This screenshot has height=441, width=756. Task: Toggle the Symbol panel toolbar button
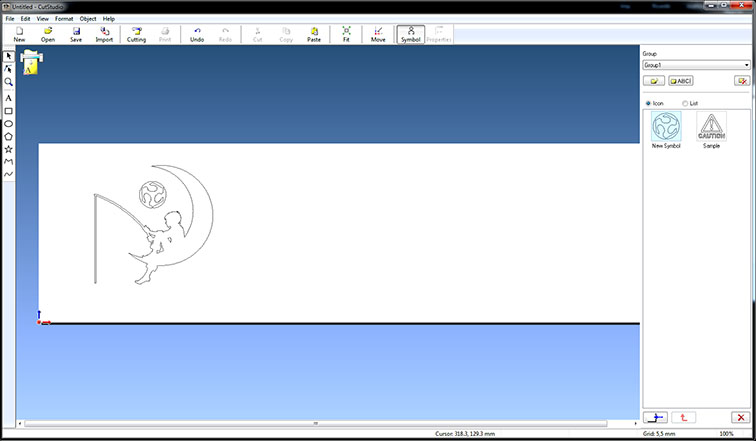411,35
